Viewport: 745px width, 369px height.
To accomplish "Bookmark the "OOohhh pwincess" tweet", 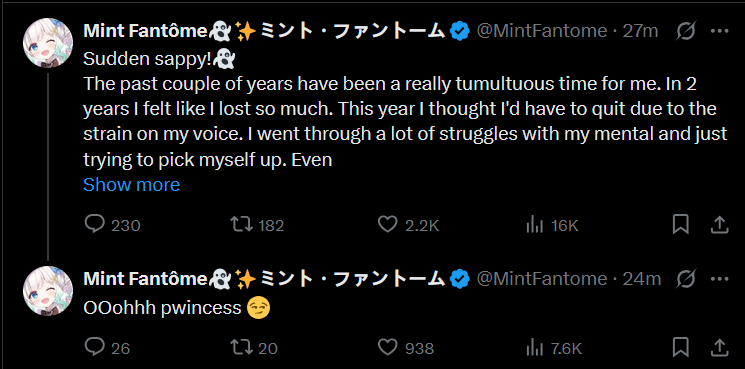I will 680,348.
